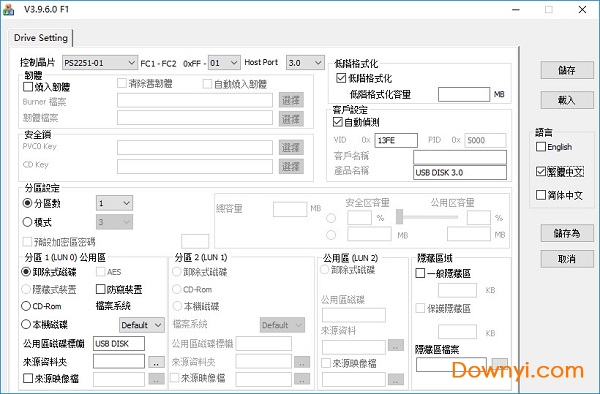This screenshot has width=600, height=394.
Task: Click the 選擇 button for CD Key
Action: pyautogui.click(x=291, y=166)
